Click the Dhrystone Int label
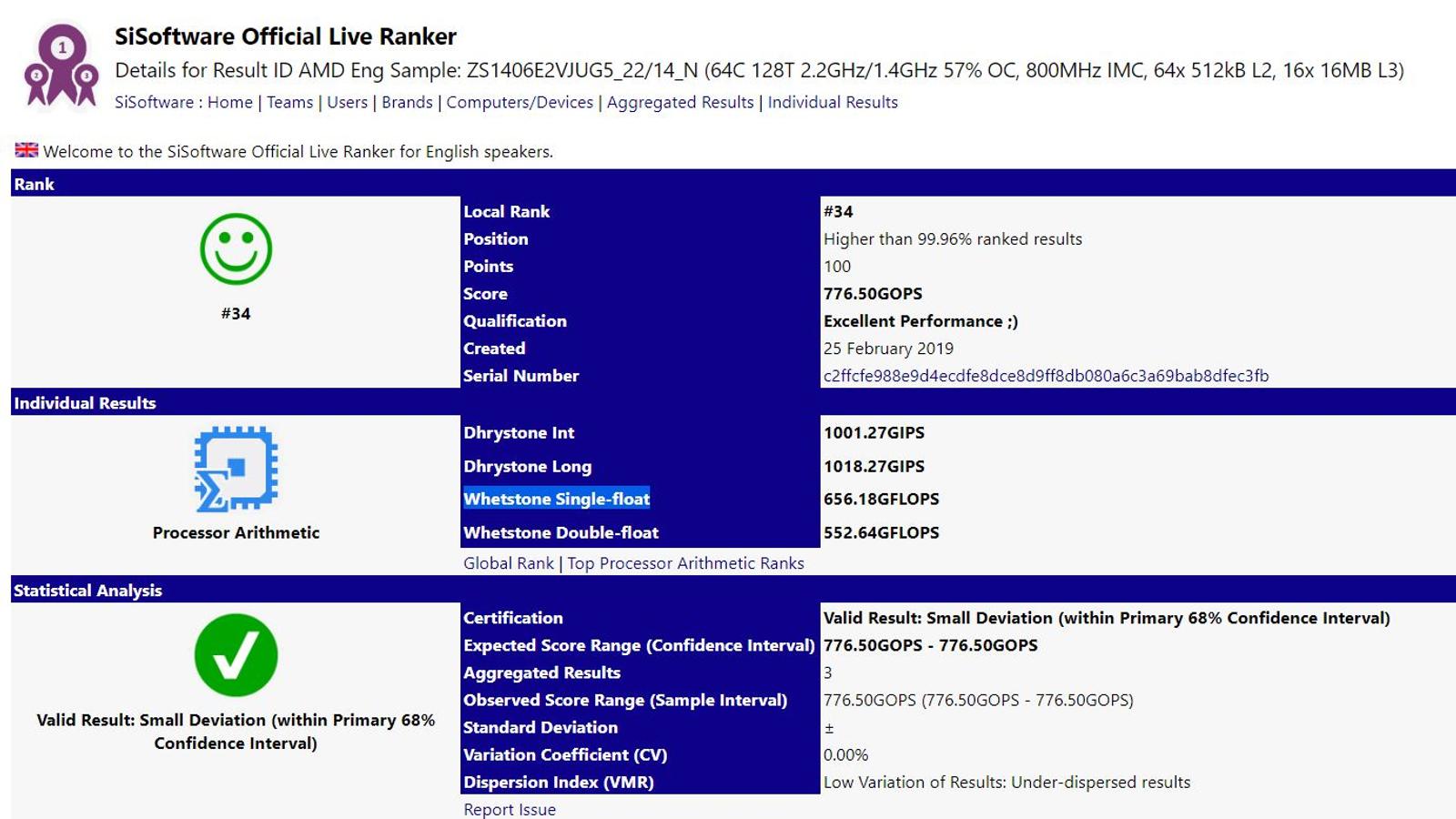 point(519,433)
